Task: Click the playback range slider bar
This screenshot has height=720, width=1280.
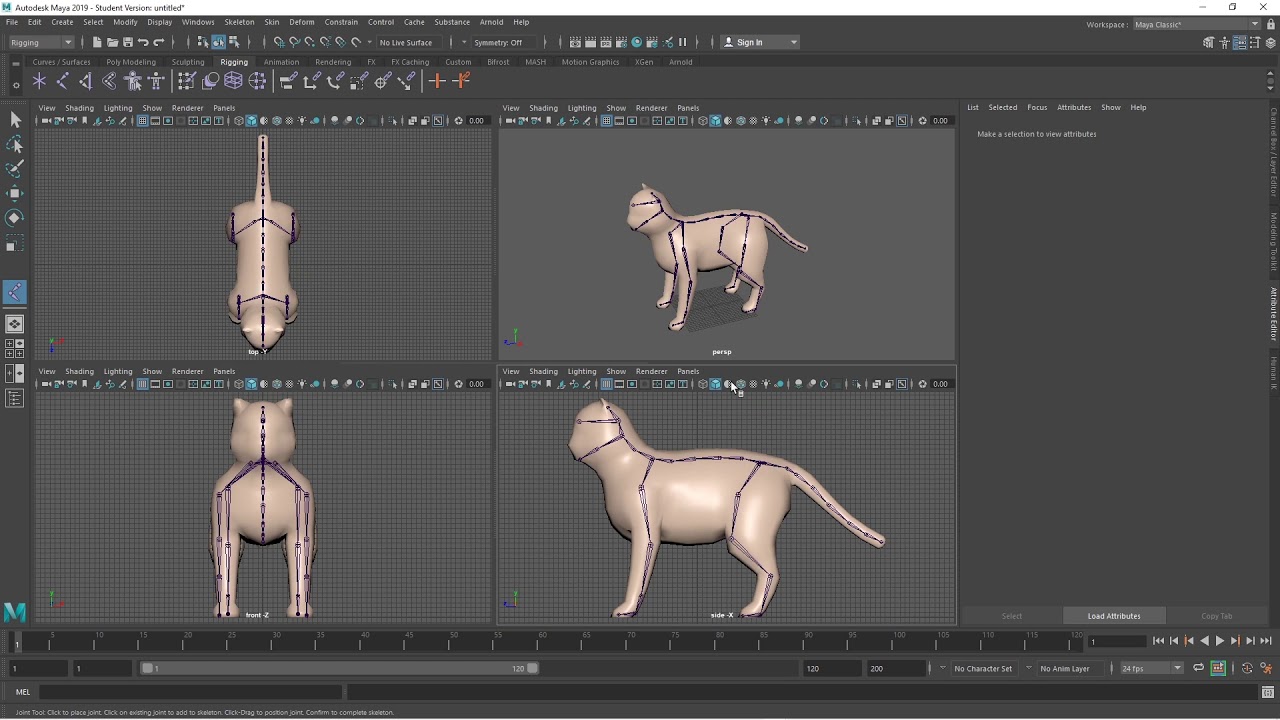Action: click(338, 668)
